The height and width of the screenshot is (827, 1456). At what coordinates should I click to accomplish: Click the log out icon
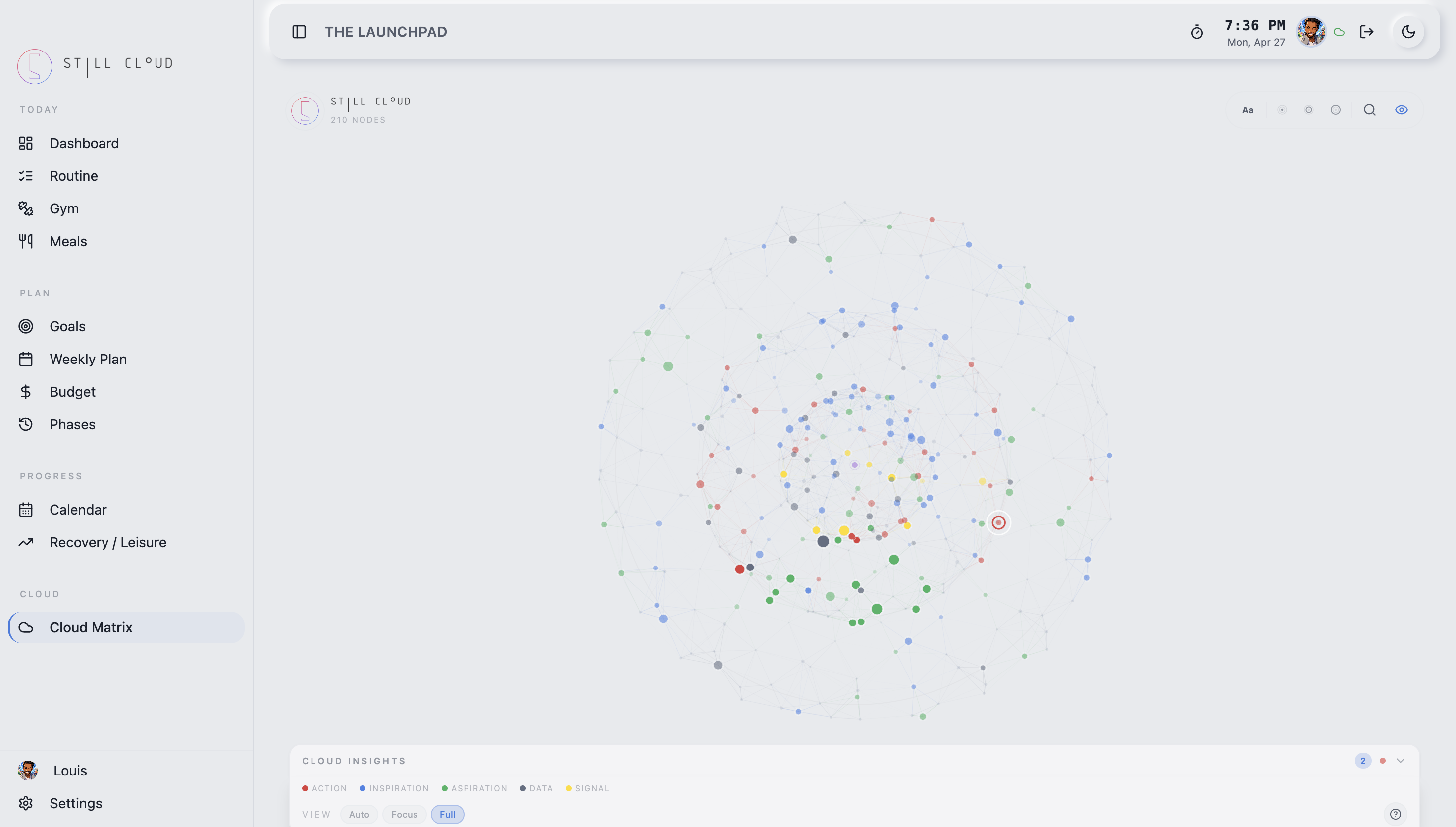(1366, 32)
